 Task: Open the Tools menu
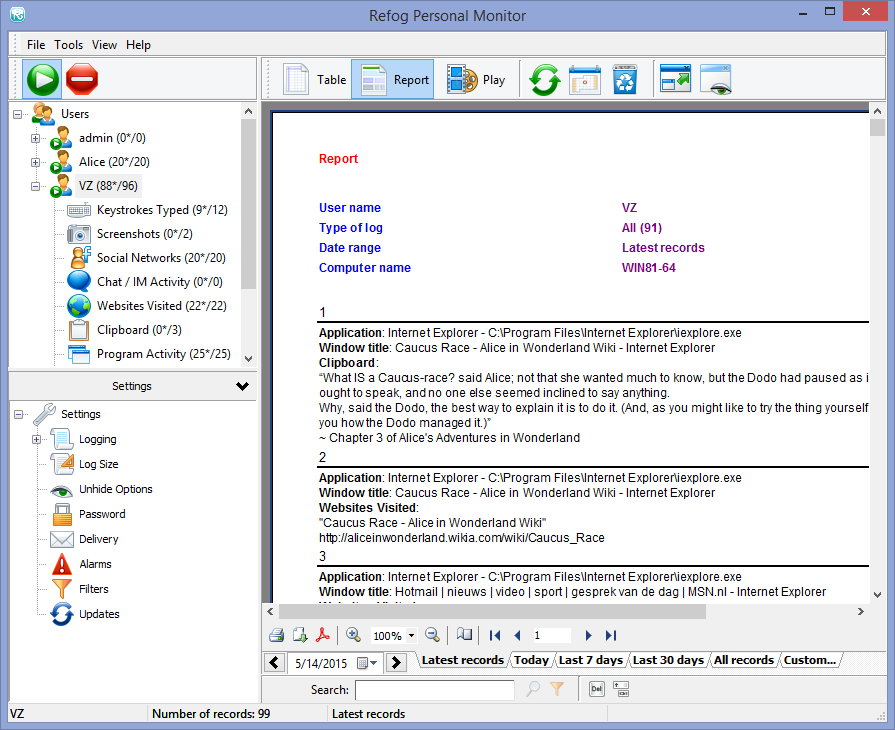click(68, 45)
